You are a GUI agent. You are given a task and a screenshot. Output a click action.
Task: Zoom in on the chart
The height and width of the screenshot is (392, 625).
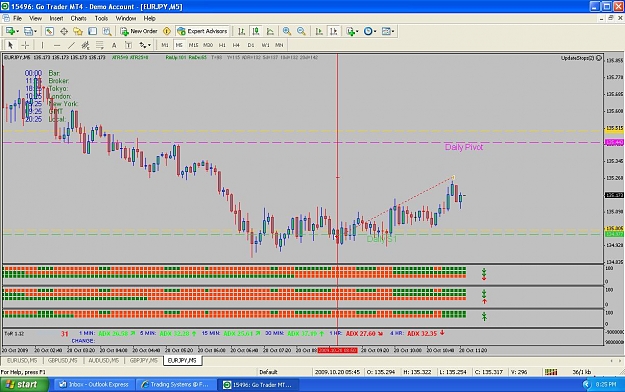pyautogui.click(x=287, y=31)
